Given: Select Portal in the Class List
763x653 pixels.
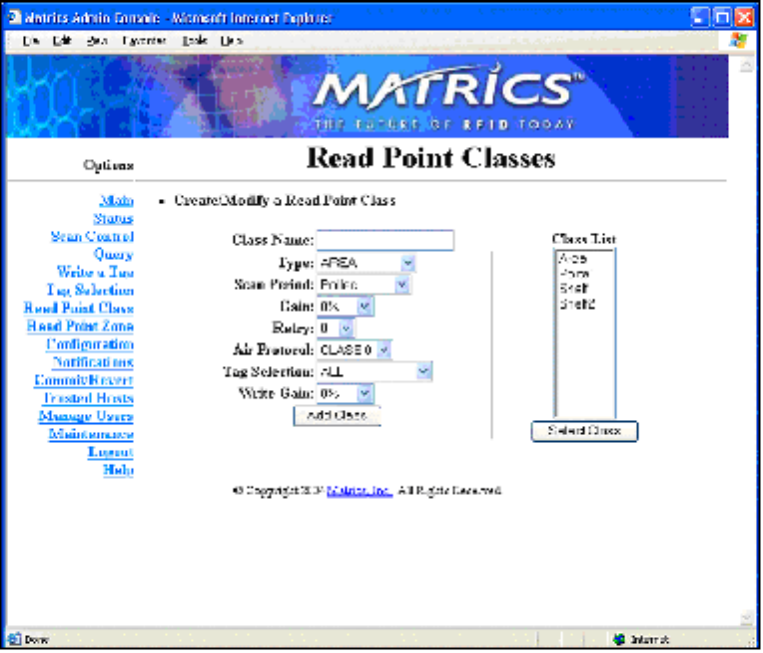Looking at the screenshot, I should (x=575, y=274).
